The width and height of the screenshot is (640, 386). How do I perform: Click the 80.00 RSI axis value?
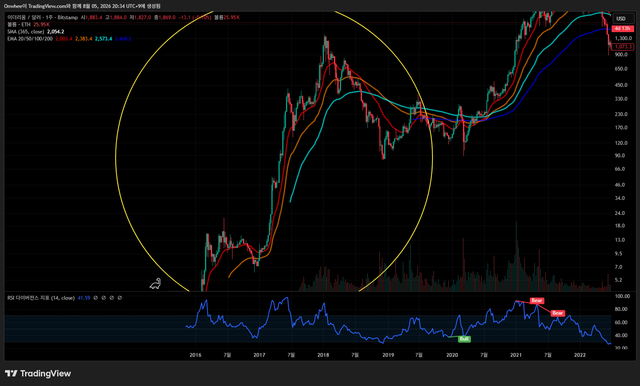[621, 309]
